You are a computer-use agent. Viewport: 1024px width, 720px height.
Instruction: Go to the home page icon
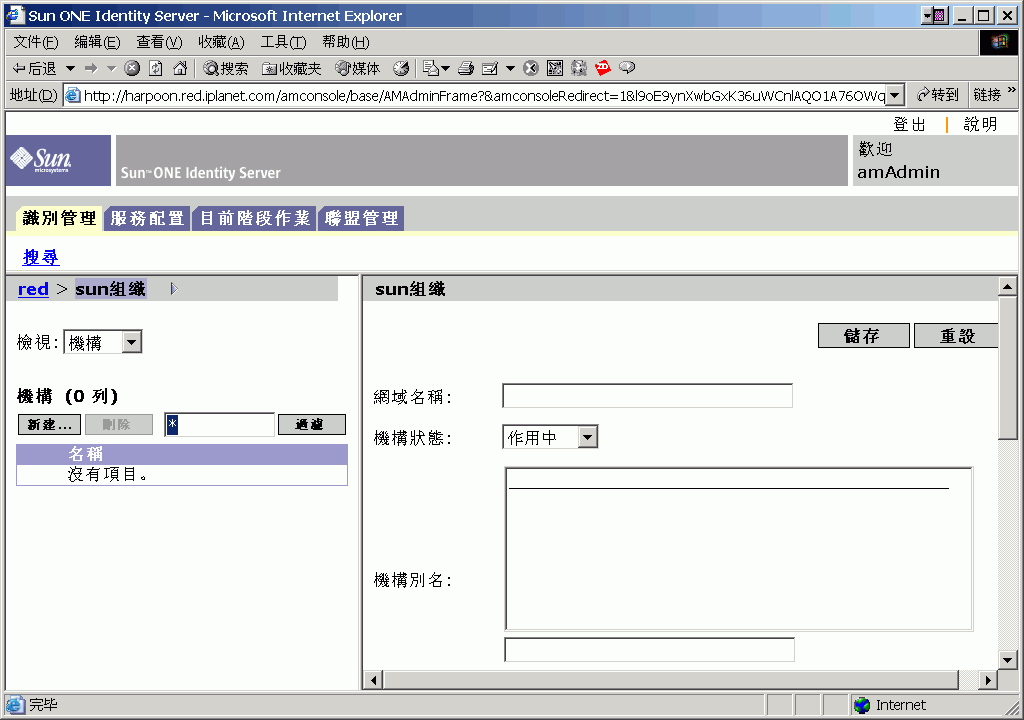pos(180,68)
